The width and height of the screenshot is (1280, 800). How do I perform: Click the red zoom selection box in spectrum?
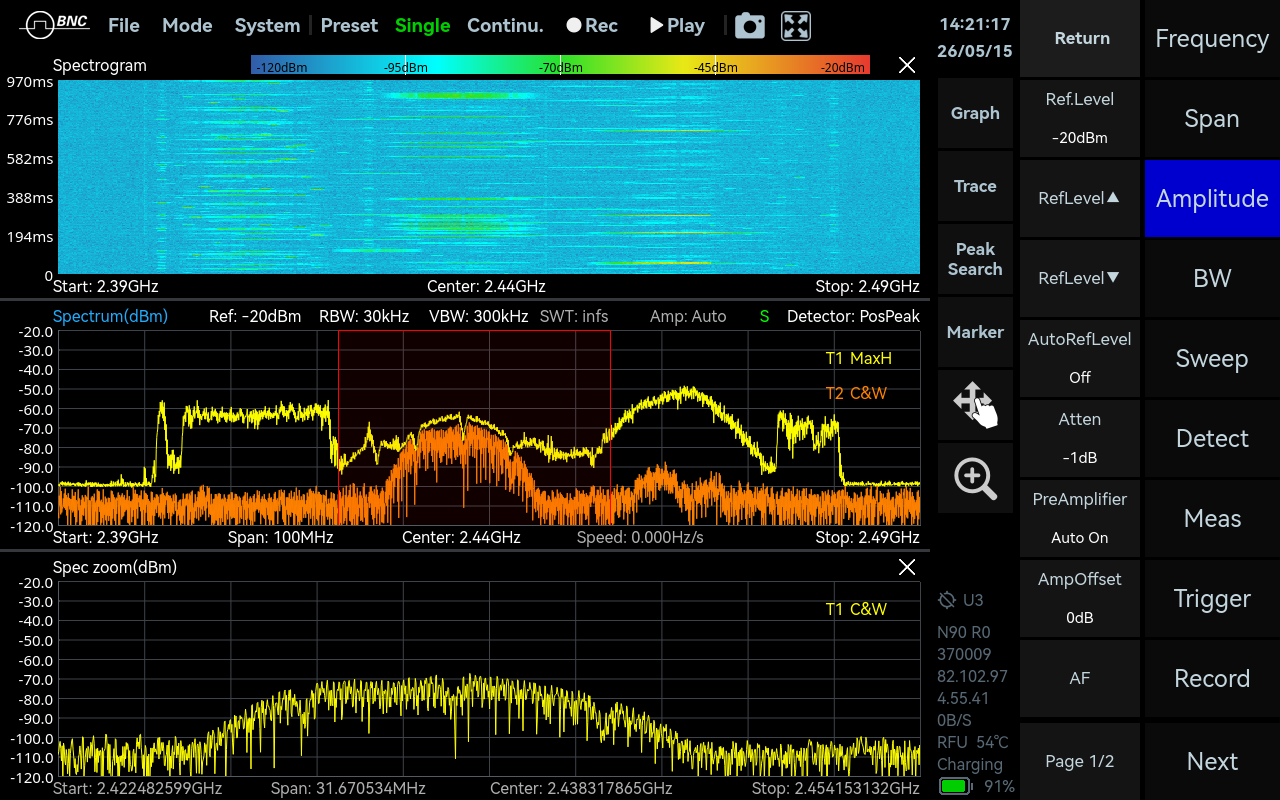pyautogui.click(x=474, y=428)
